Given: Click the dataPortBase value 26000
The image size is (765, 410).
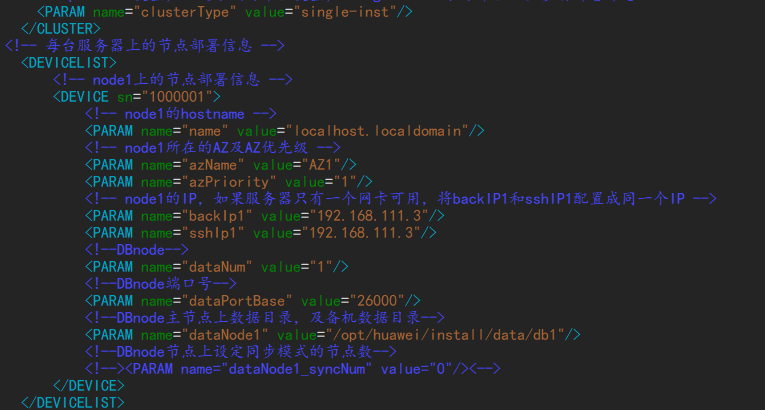Looking at the screenshot, I should pos(378,300).
